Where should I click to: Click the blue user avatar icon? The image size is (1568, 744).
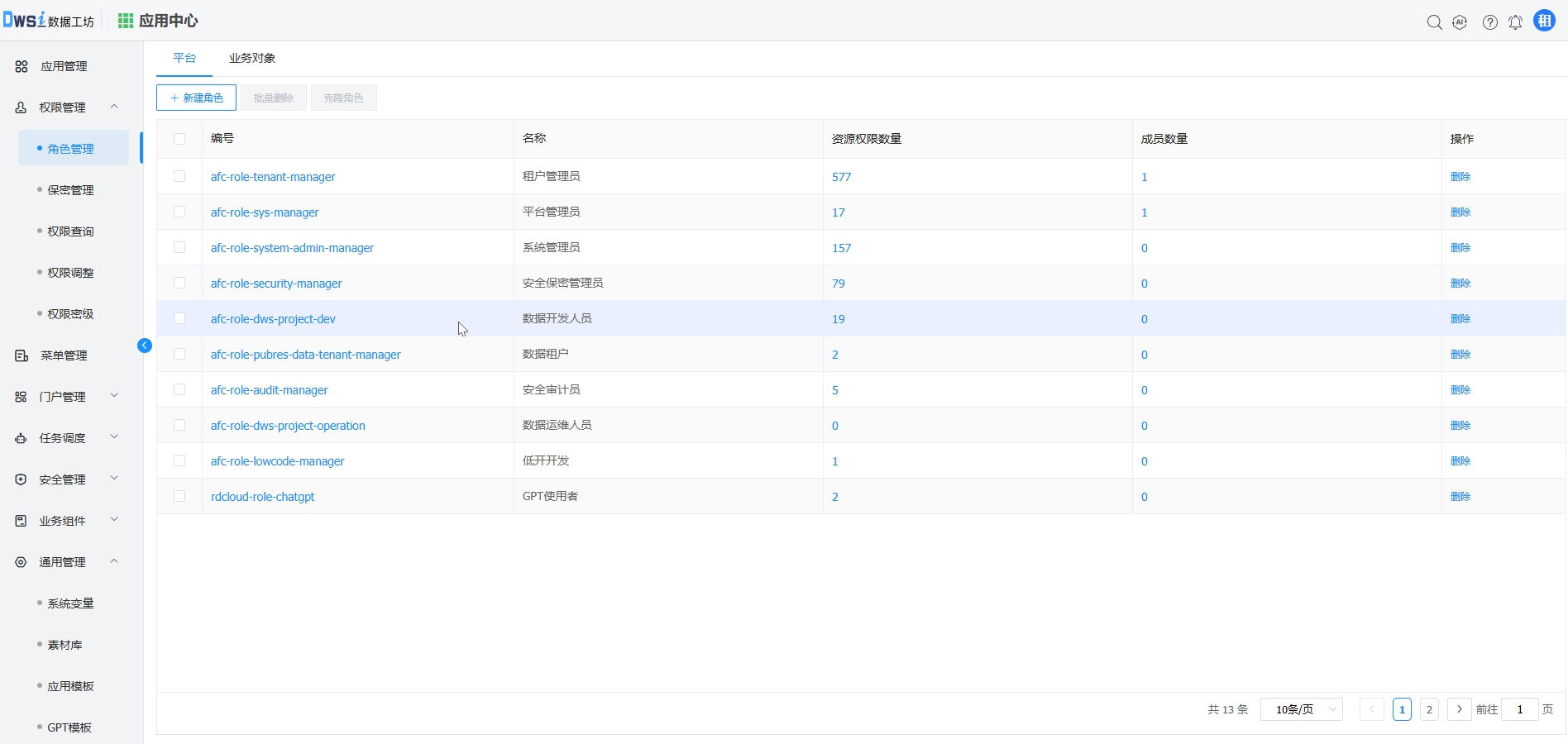point(1544,21)
